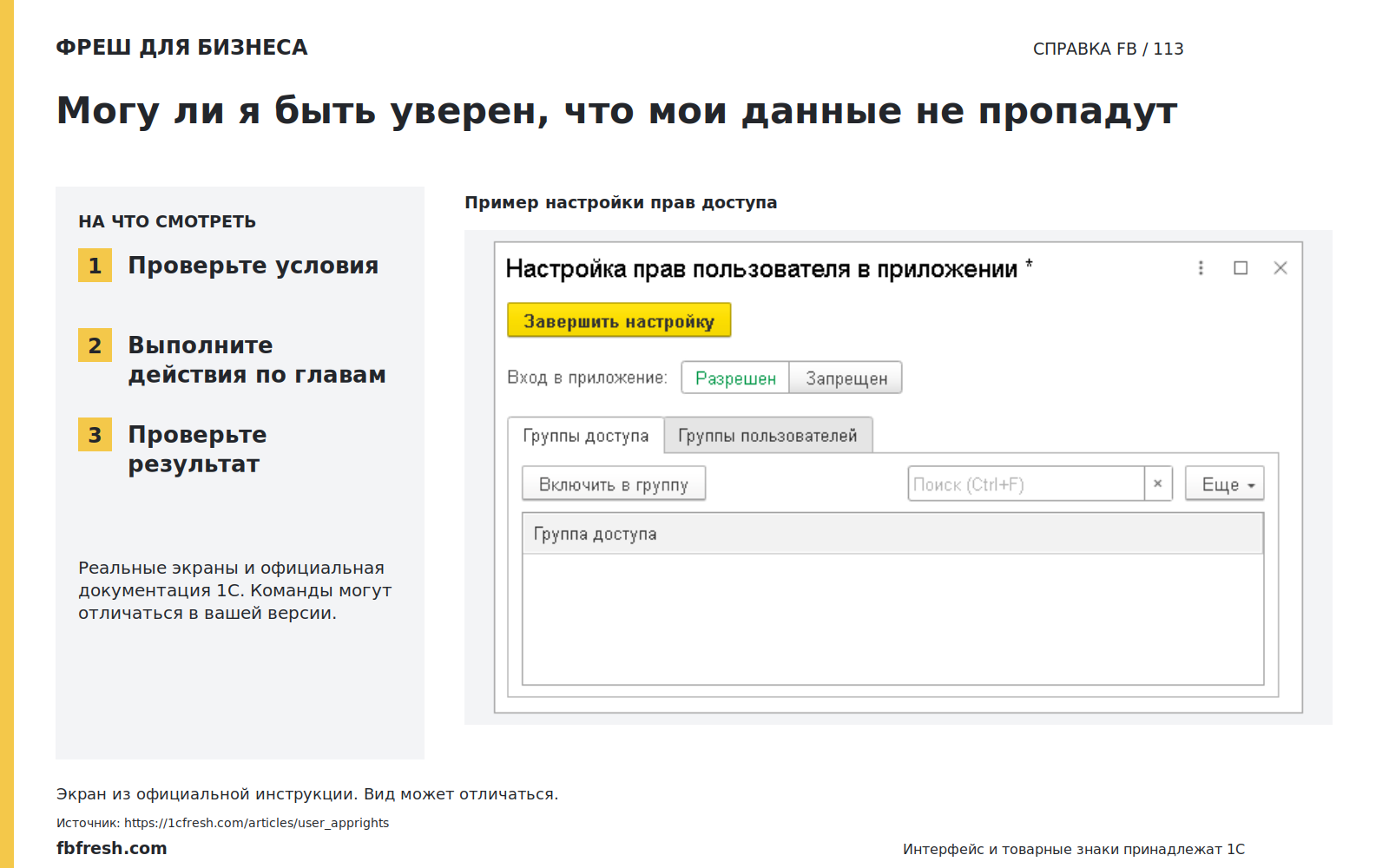Maximize the user rights settings dialog
The width and height of the screenshot is (1389, 868).
pyautogui.click(x=1241, y=268)
